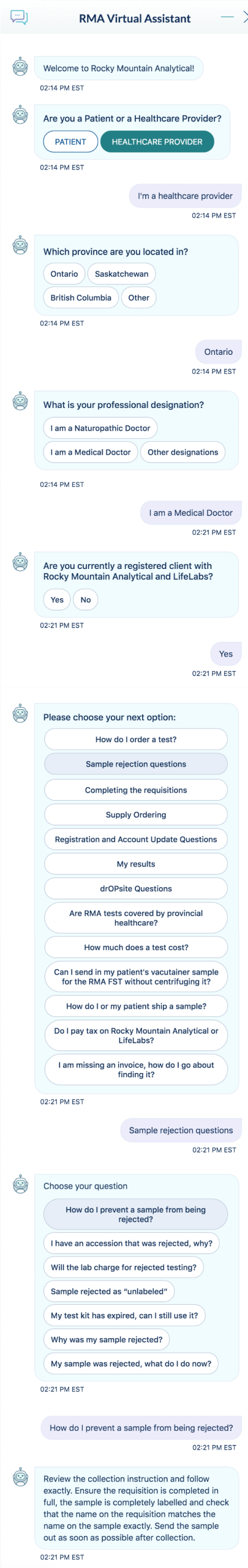Answer No to registered client question
Image resolution: width=248 pixels, height=1568 pixels.
coord(86,600)
